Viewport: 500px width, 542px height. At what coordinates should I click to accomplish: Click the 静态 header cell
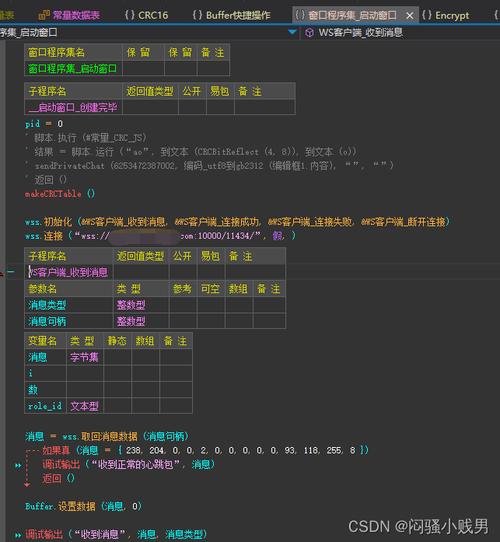pos(117,341)
